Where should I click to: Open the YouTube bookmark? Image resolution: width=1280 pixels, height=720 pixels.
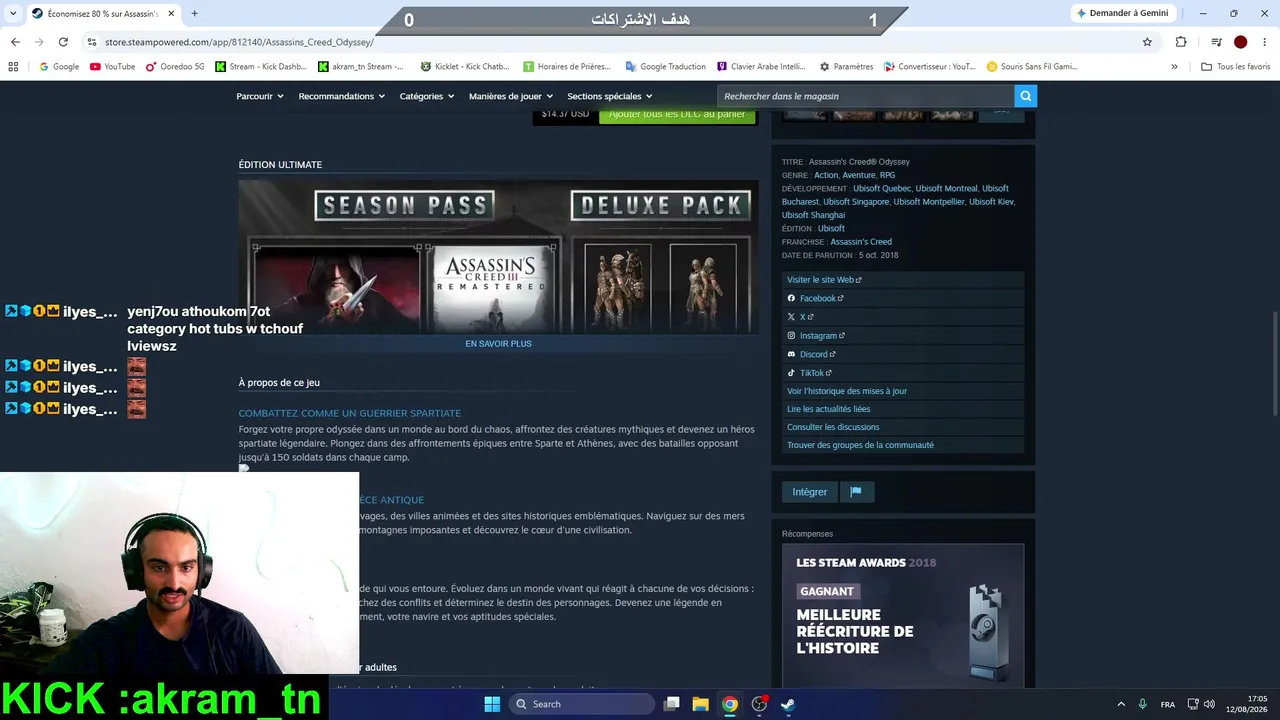113,67
